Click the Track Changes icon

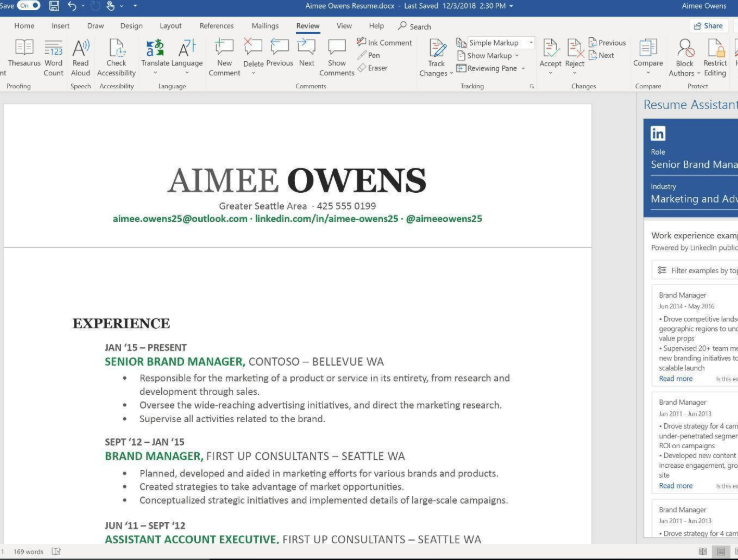point(437,48)
